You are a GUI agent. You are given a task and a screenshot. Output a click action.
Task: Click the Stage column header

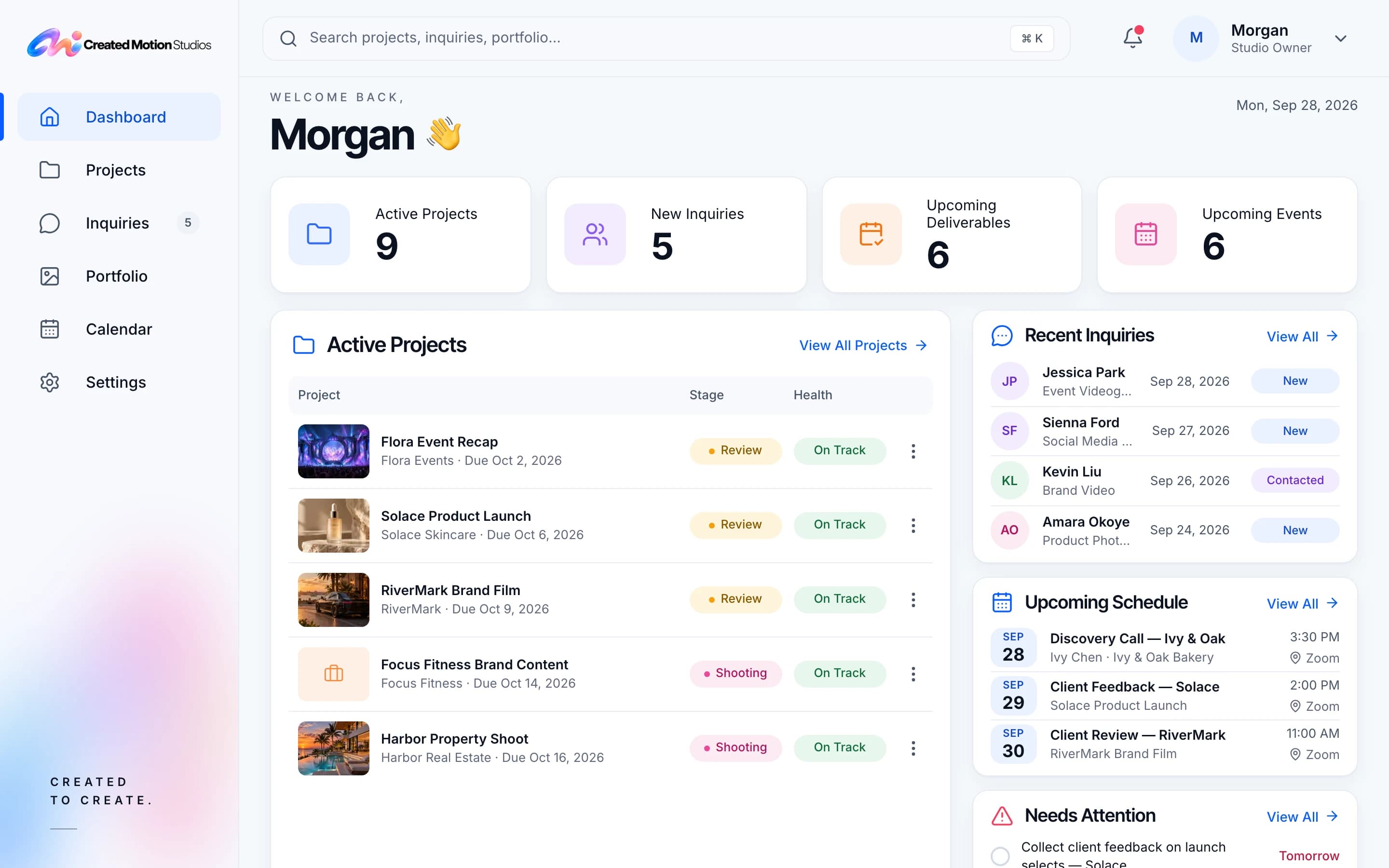pyautogui.click(x=706, y=395)
